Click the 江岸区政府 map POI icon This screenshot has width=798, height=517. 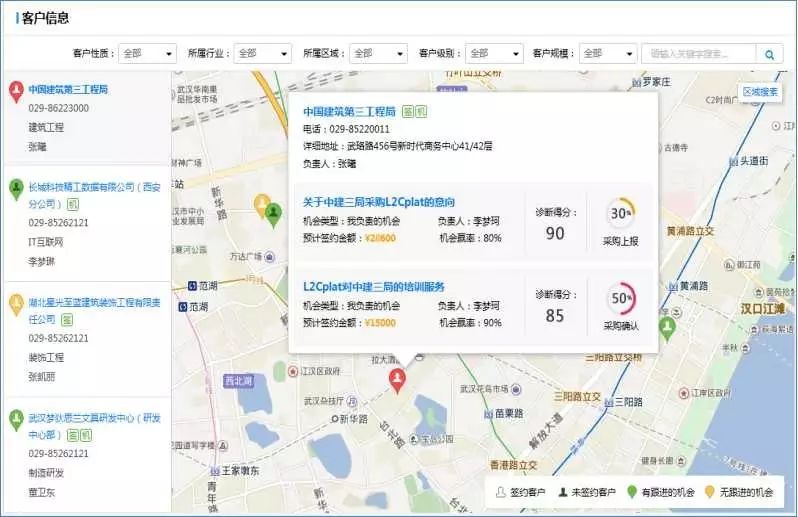point(684,393)
